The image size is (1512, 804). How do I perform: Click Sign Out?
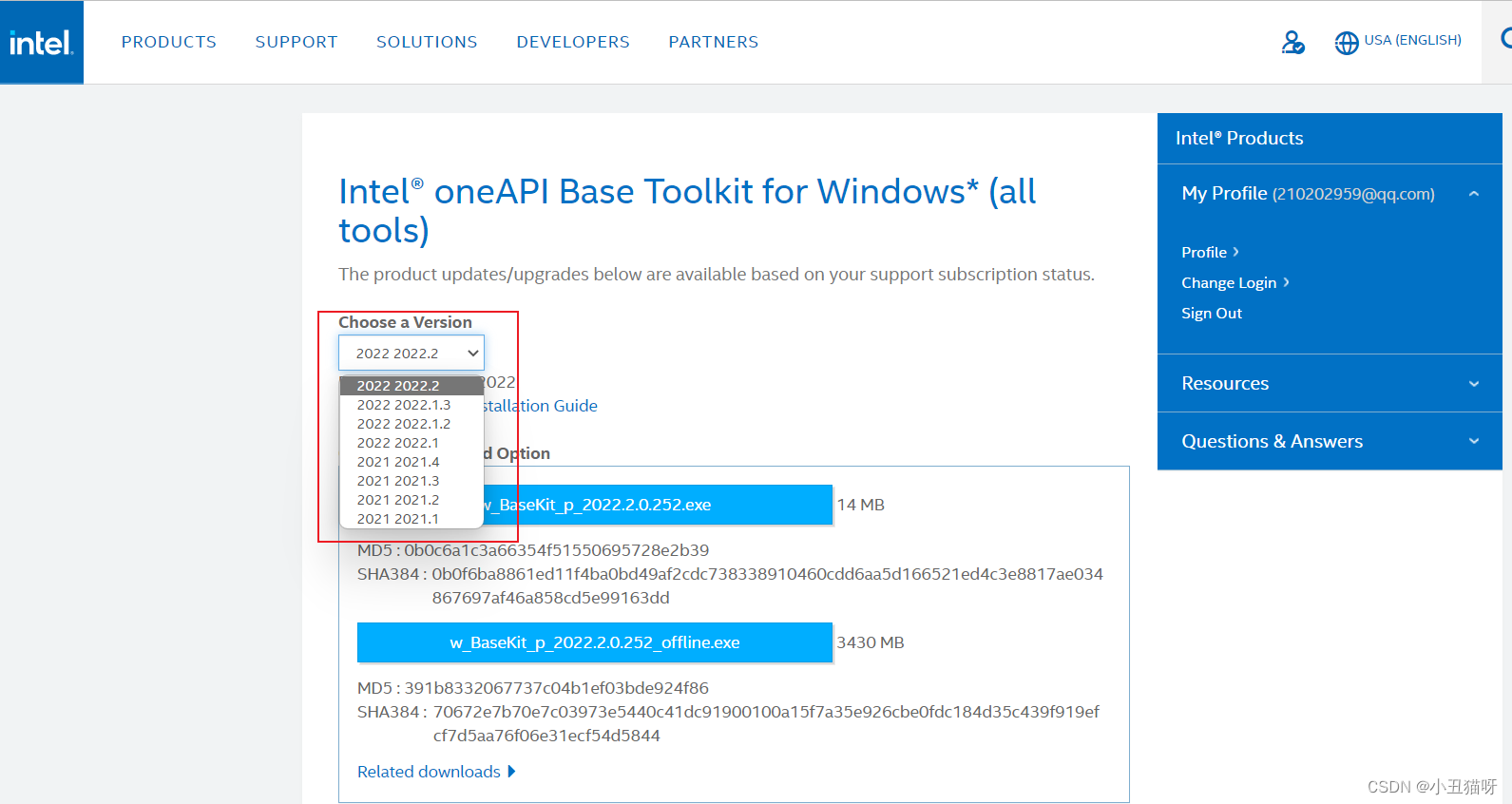(1212, 313)
